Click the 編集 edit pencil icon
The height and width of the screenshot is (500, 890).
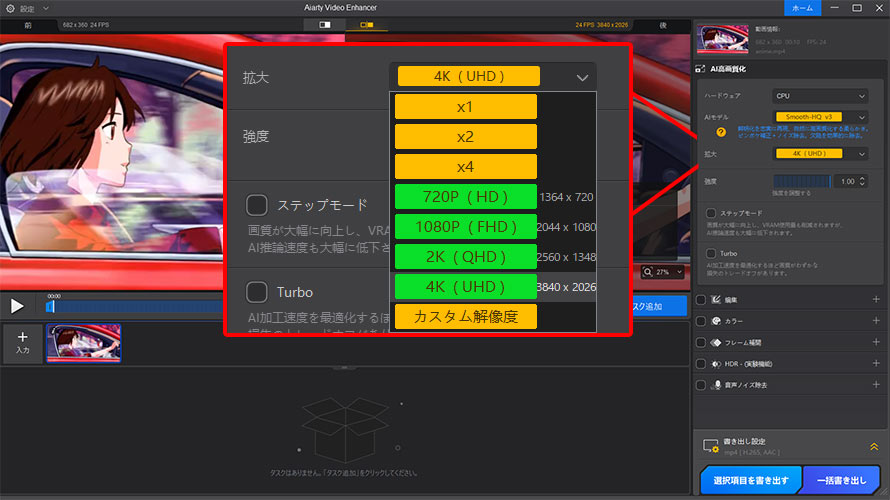click(716, 300)
